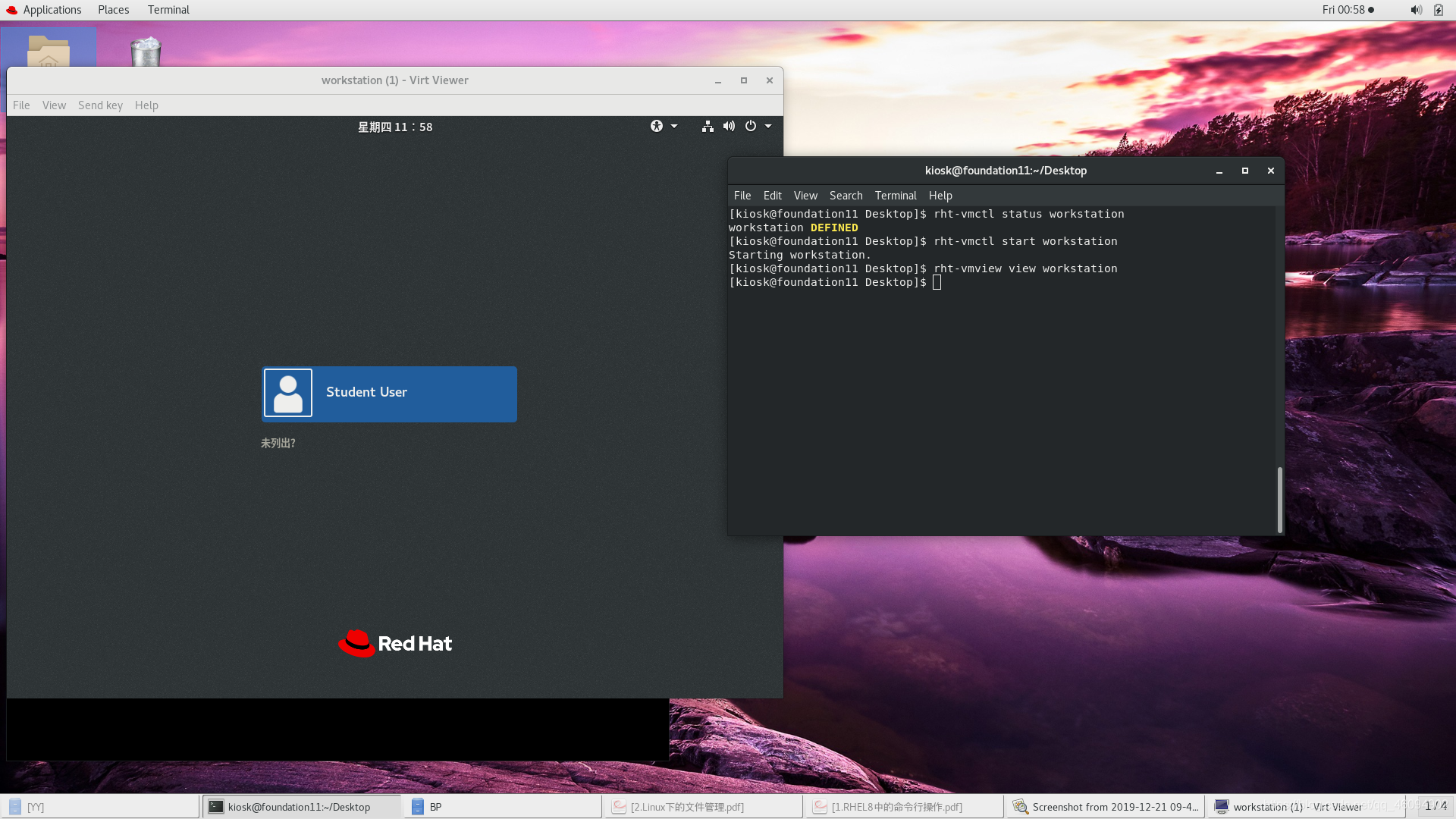Click the 未列出 link in login screen
The height and width of the screenshot is (819, 1456).
tap(278, 443)
